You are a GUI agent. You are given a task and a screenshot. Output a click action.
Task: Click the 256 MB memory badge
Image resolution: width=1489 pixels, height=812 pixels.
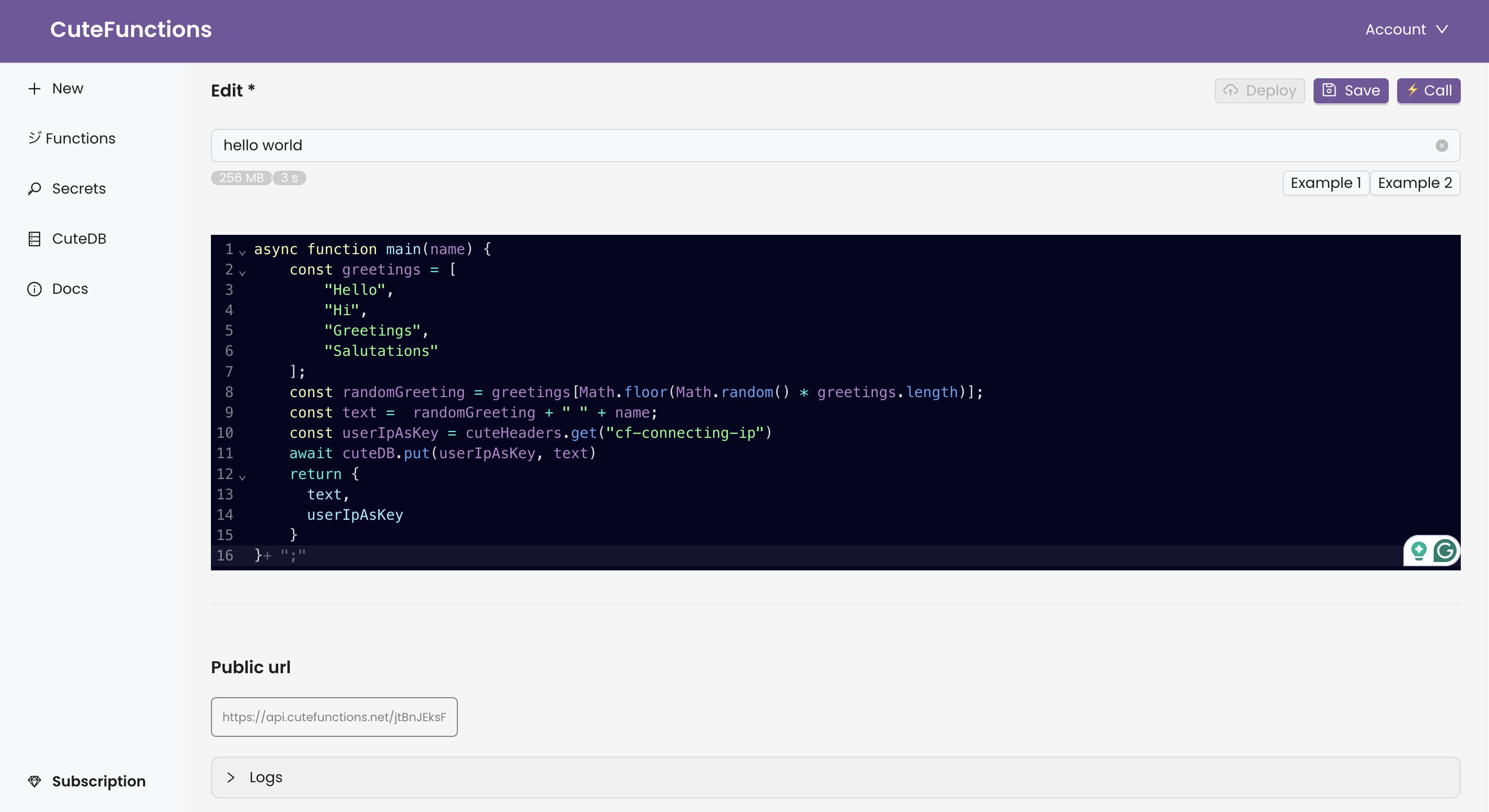pyautogui.click(x=241, y=178)
